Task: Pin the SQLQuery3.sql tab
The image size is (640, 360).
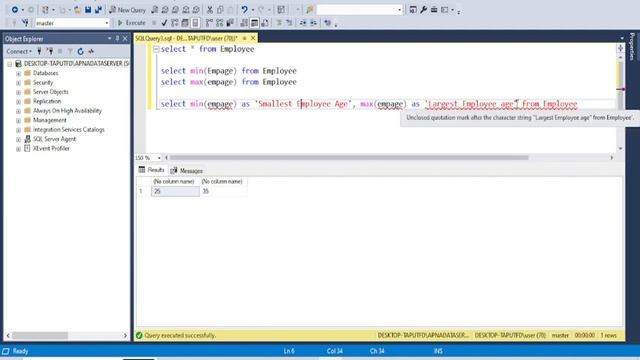Action: [244, 38]
